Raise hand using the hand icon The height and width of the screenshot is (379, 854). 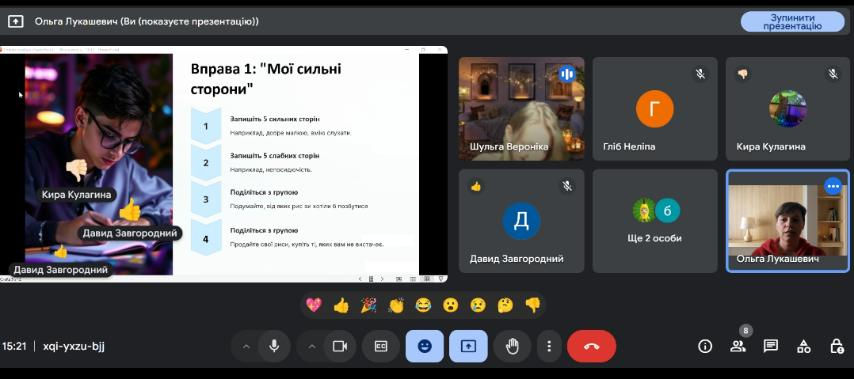point(512,346)
